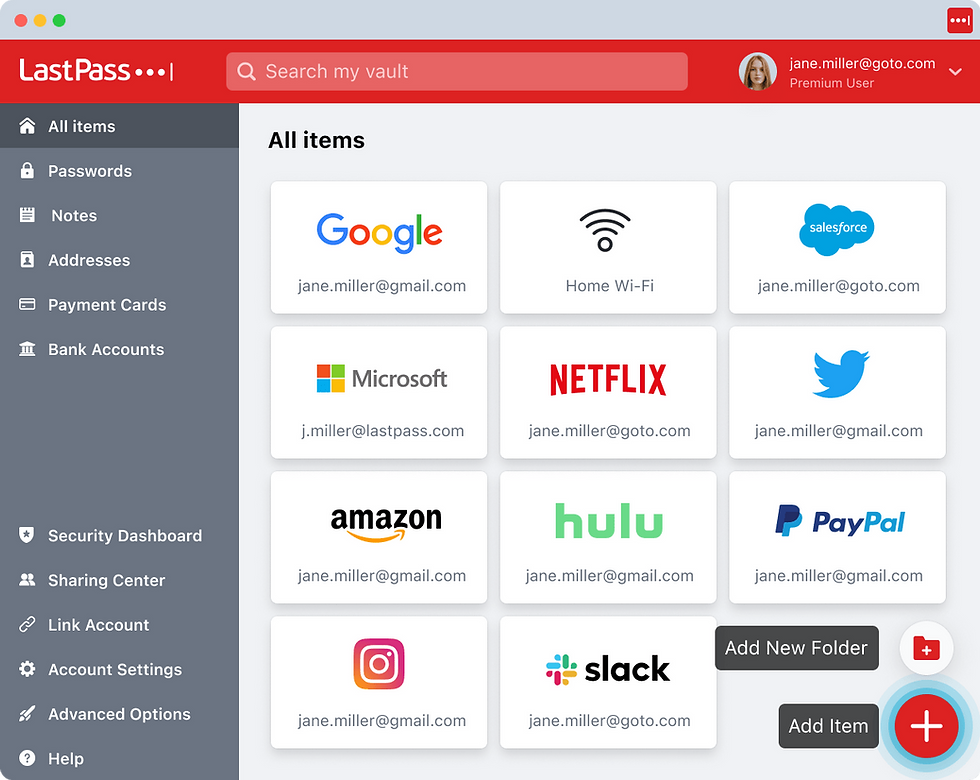Open the Slack vault item
Image resolution: width=980 pixels, height=780 pixels.
(608, 682)
